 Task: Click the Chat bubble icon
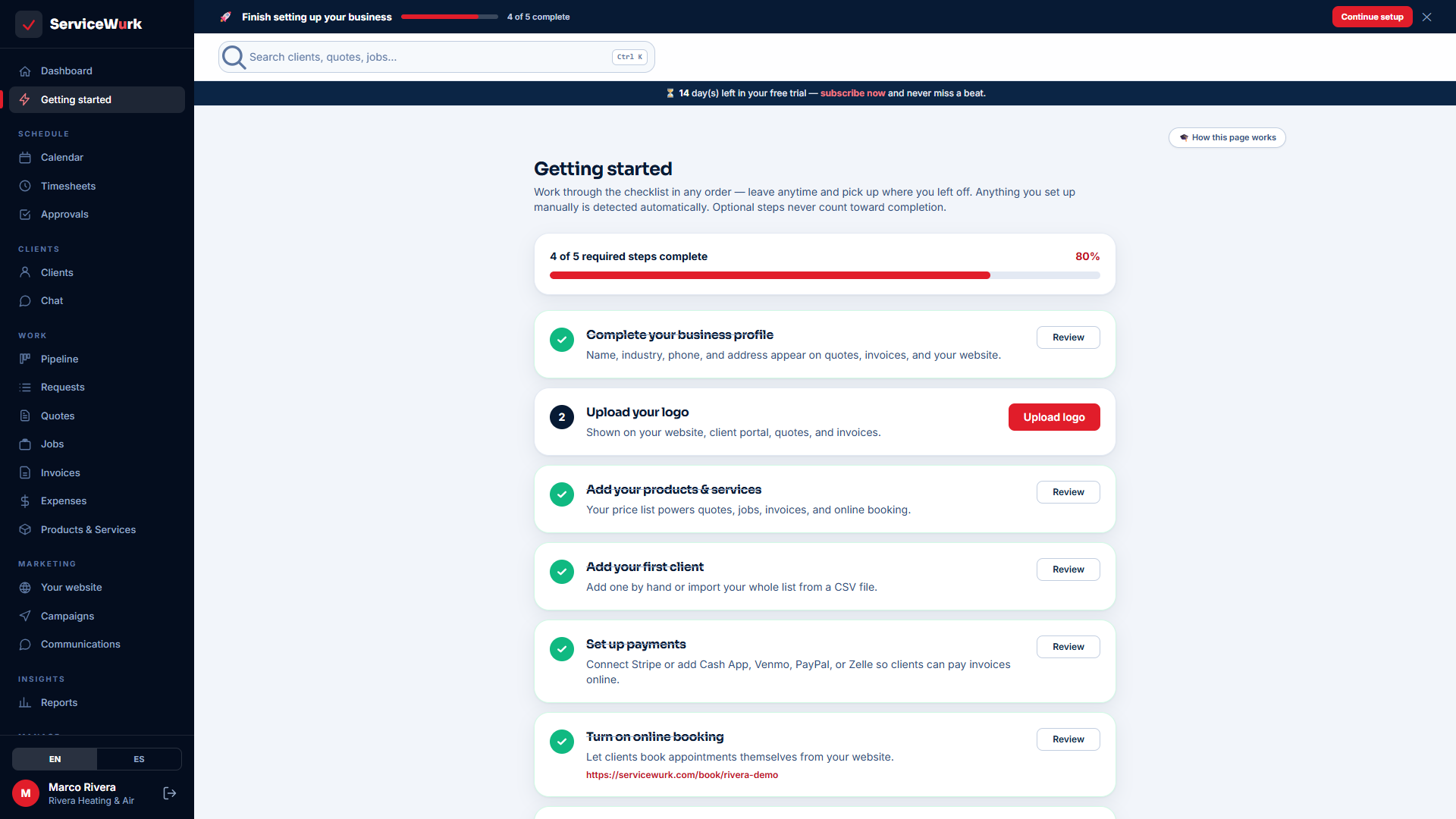[x=25, y=301]
